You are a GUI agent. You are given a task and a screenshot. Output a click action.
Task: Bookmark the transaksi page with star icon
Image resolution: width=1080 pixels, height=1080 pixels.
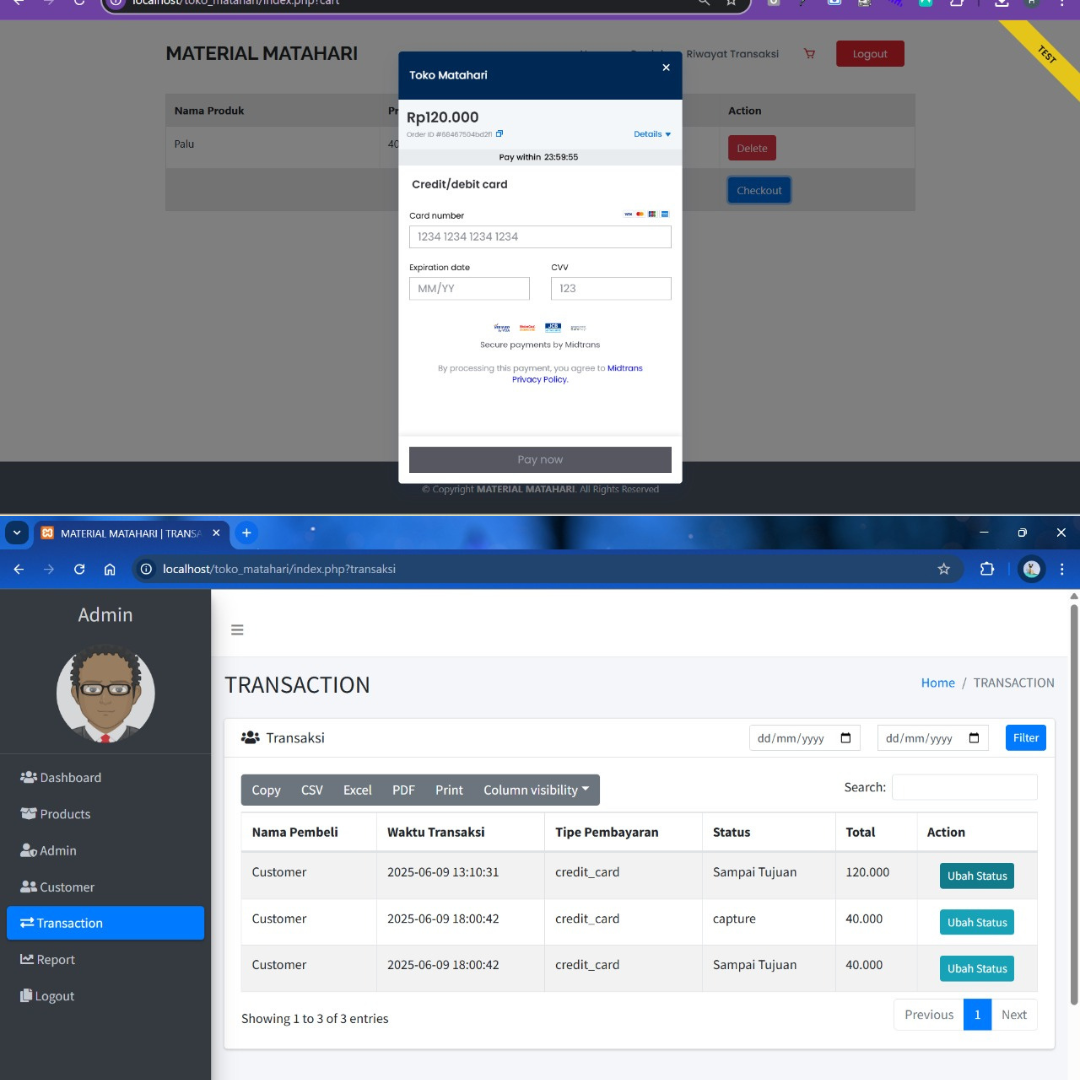943,569
